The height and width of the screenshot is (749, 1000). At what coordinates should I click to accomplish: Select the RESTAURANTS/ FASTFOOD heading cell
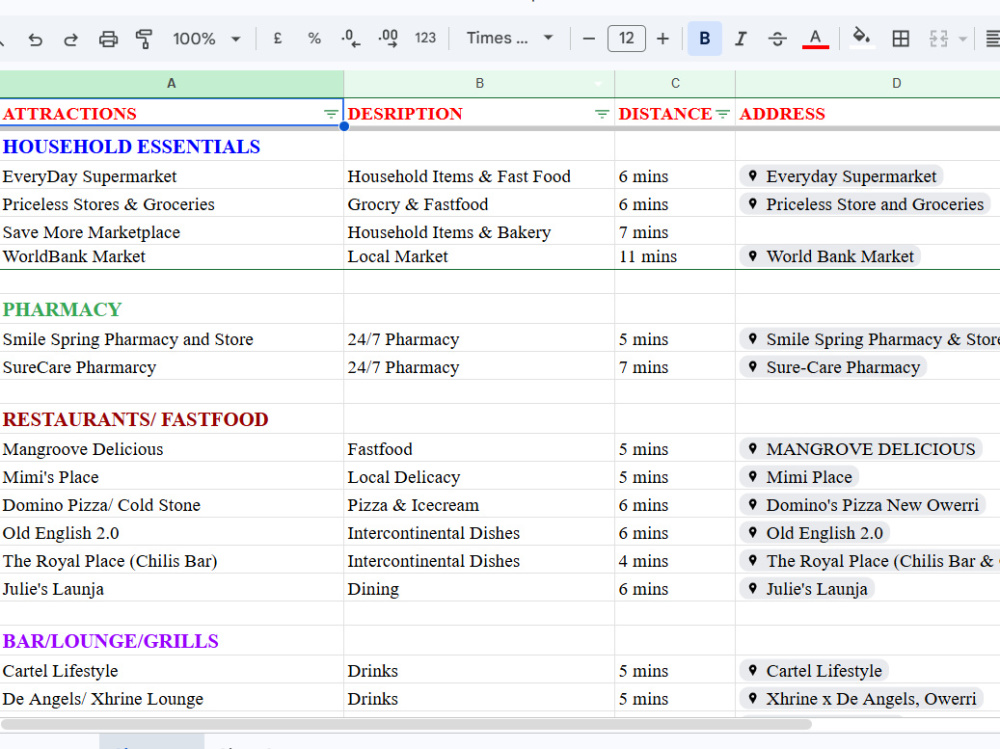pos(172,419)
